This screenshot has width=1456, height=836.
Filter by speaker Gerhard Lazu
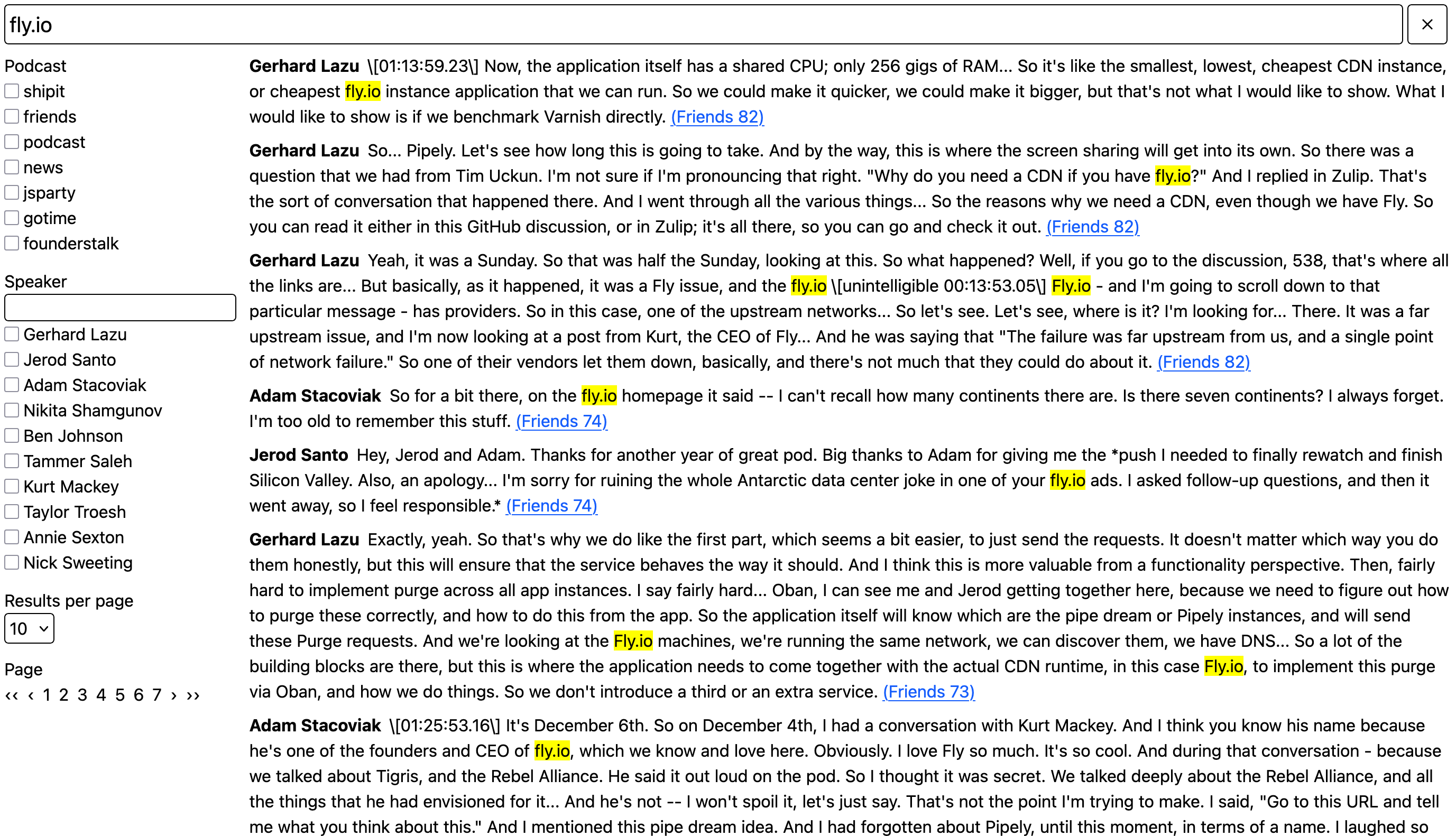click(x=12, y=334)
